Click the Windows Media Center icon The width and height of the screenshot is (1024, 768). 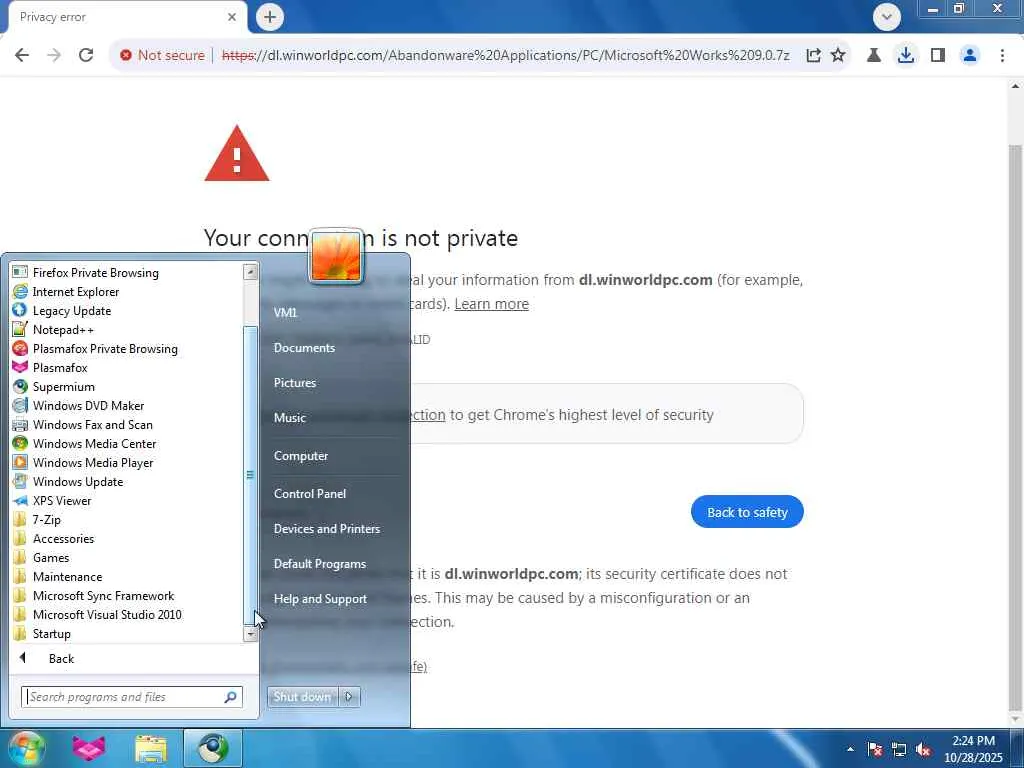click(20, 443)
